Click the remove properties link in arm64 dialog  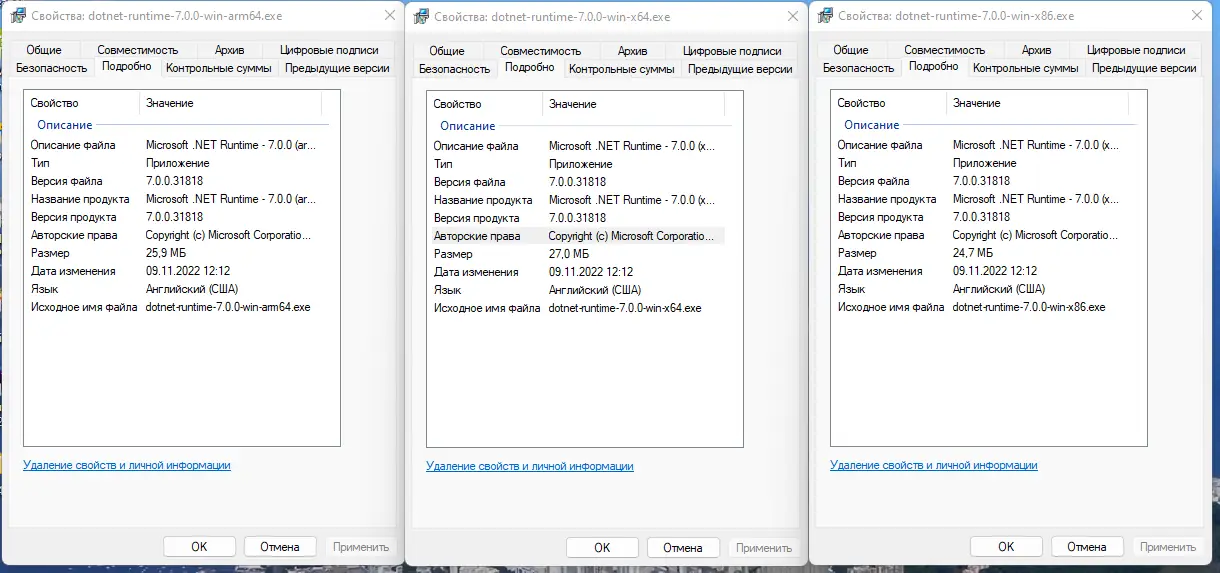[127, 465]
